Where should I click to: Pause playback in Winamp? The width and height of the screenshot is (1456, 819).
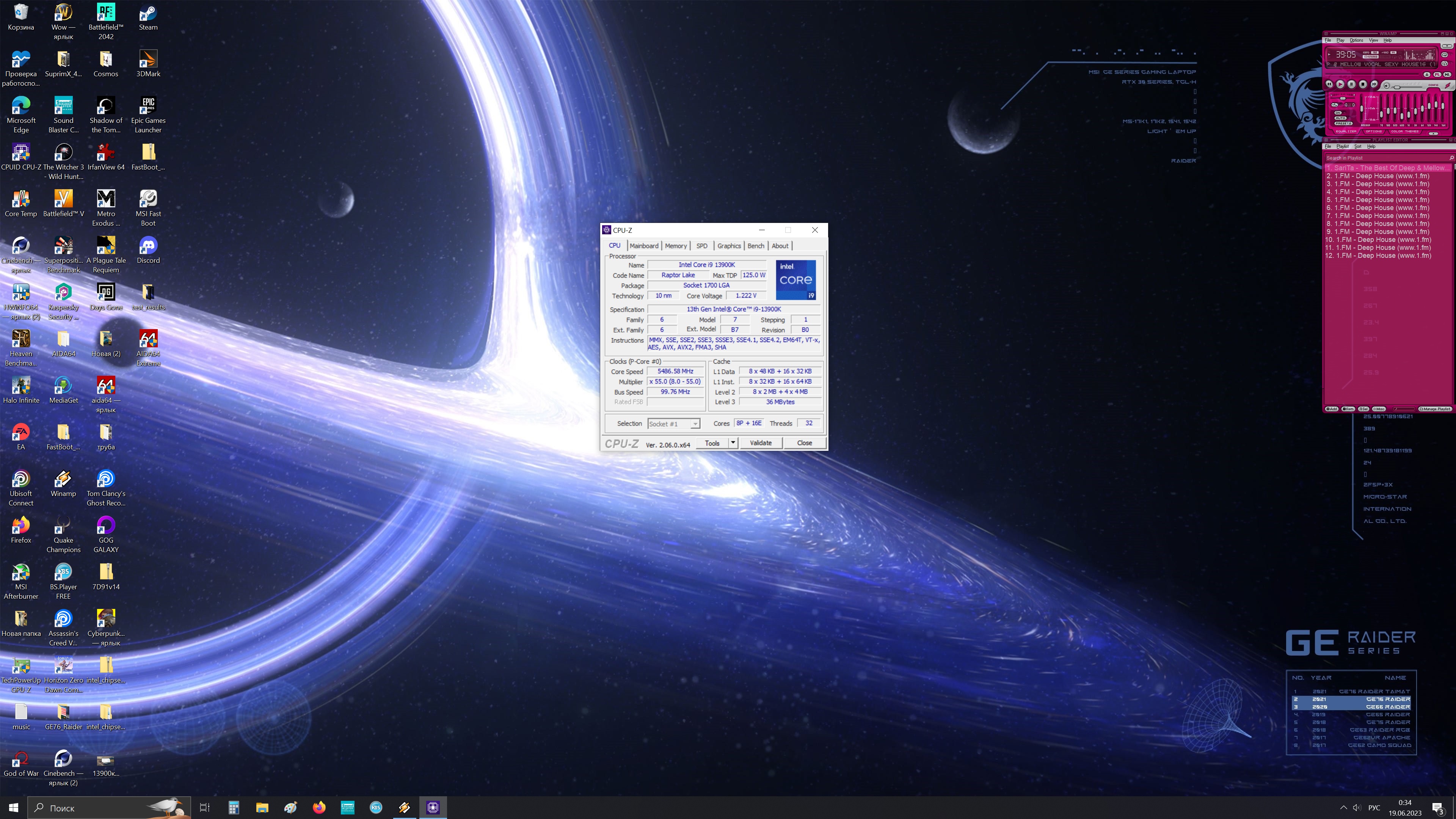click(x=1351, y=84)
